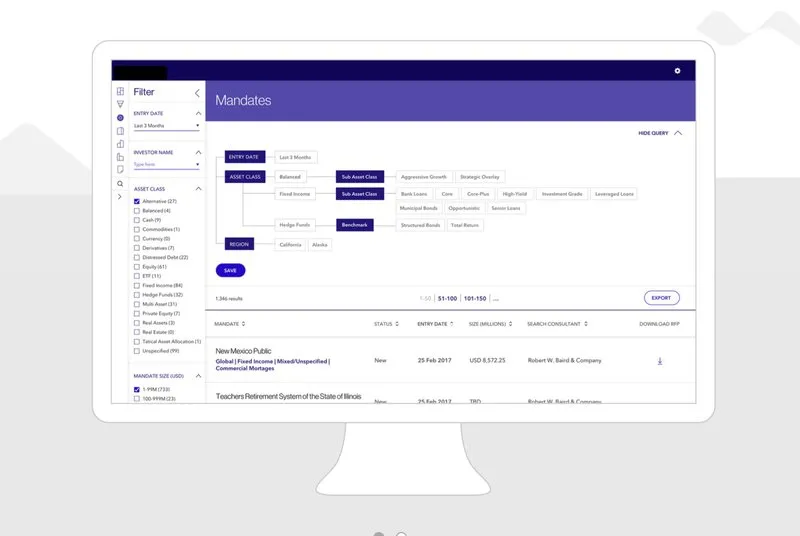Select the Investment Grade query chip
Viewport: 800px width, 536px height.
pyautogui.click(x=562, y=194)
